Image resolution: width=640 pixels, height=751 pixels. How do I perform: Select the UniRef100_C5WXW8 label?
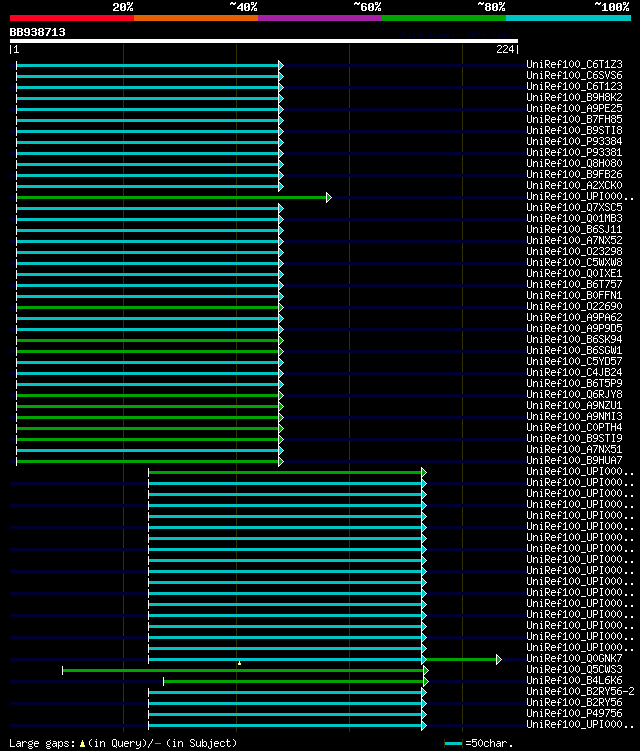574,262
